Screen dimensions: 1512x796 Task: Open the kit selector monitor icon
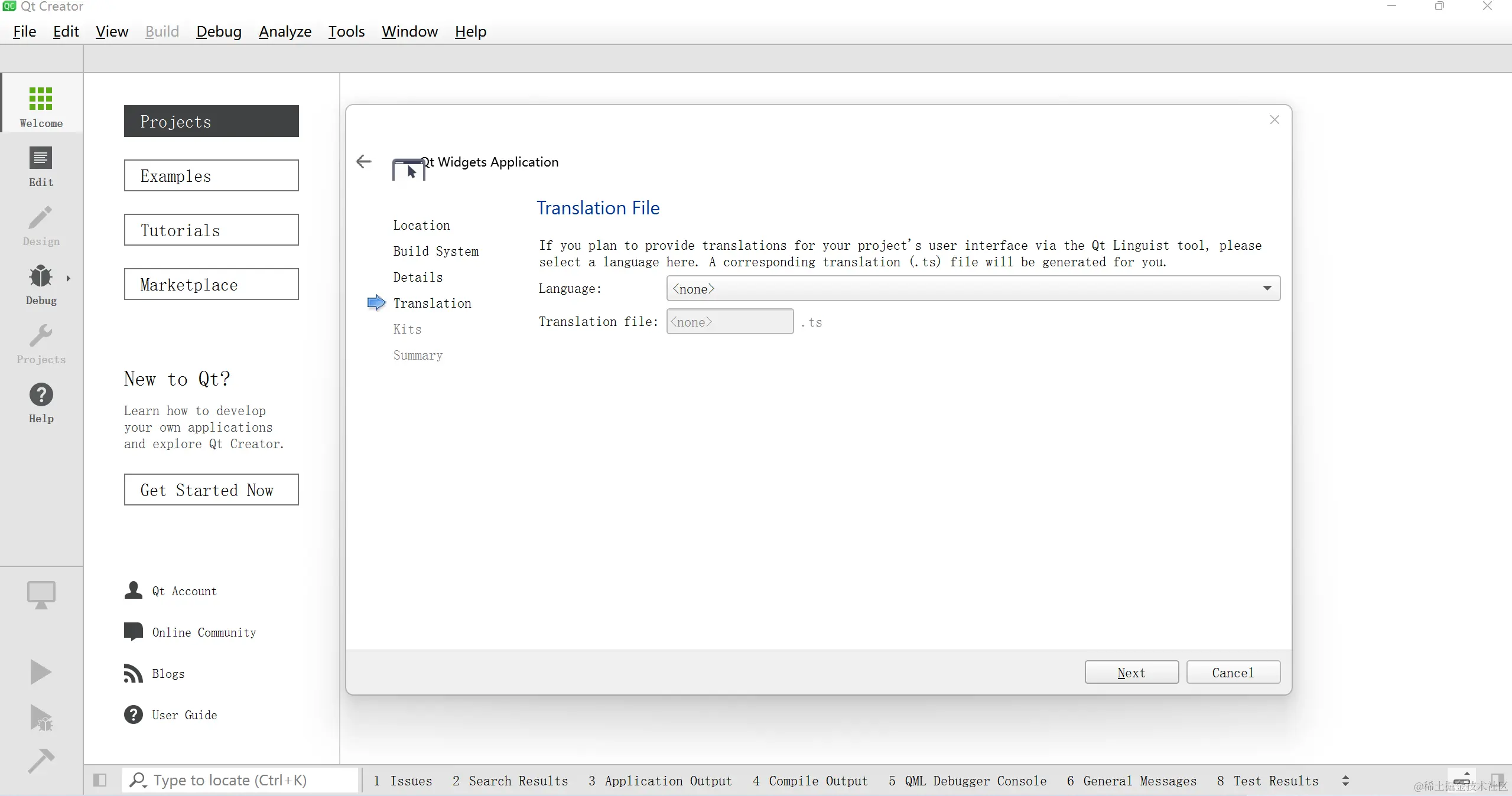(41, 595)
